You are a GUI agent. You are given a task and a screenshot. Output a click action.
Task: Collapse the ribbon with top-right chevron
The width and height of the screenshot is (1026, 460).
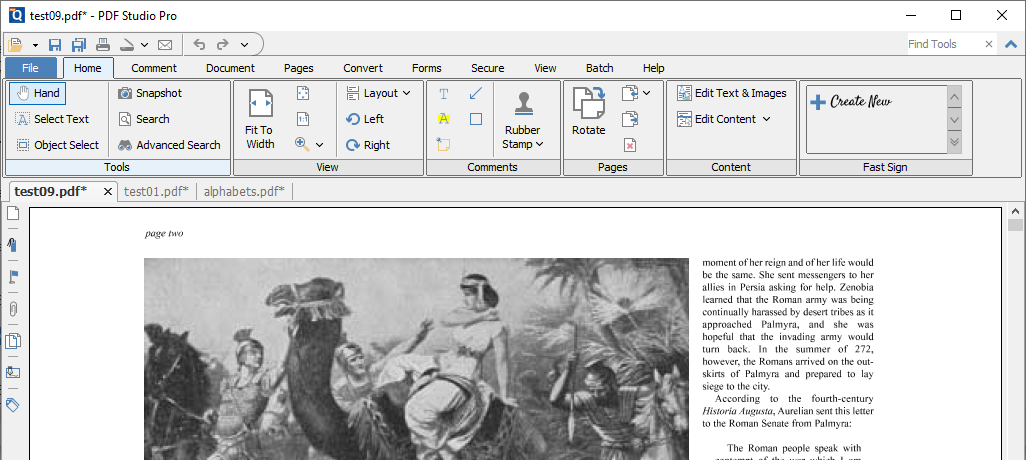pyautogui.click(x=1011, y=44)
